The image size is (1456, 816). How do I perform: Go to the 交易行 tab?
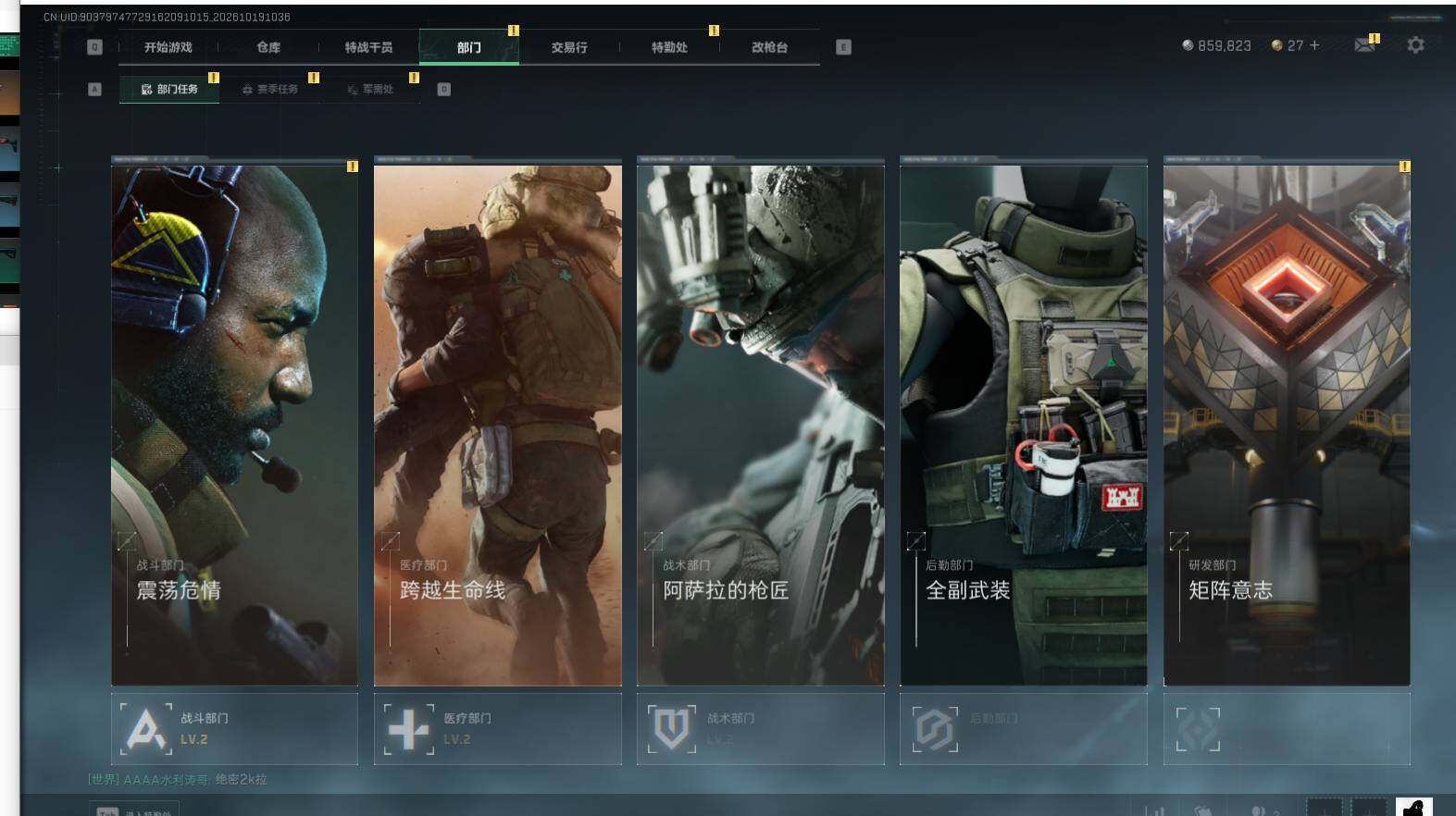coord(569,47)
